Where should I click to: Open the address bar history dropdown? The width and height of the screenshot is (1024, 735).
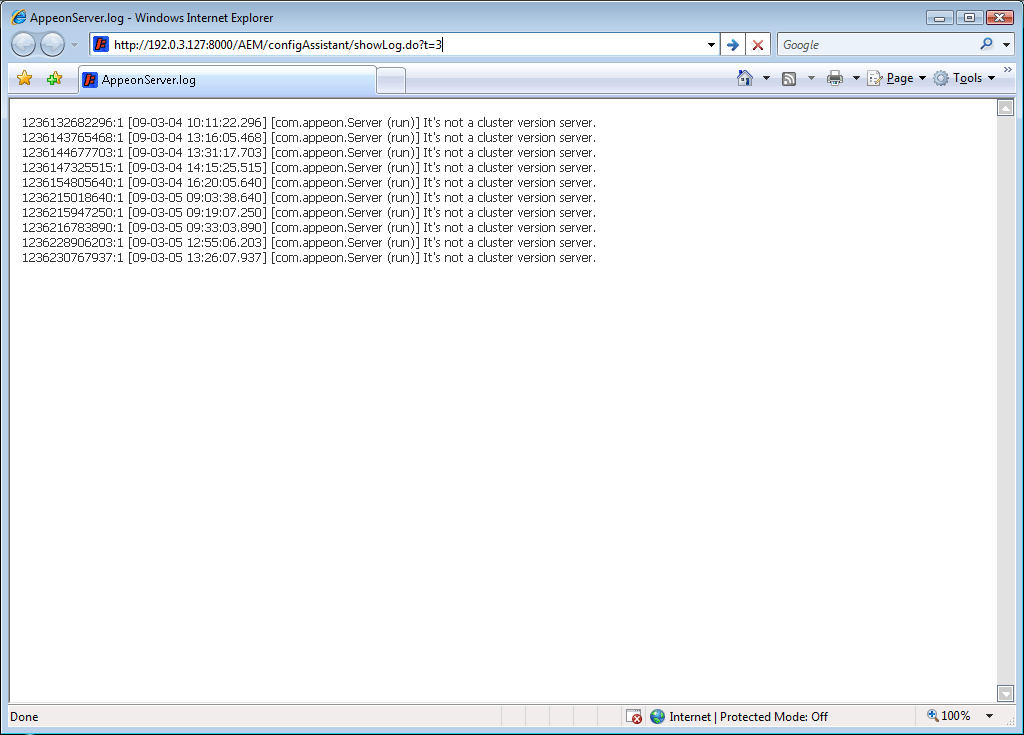click(x=710, y=44)
